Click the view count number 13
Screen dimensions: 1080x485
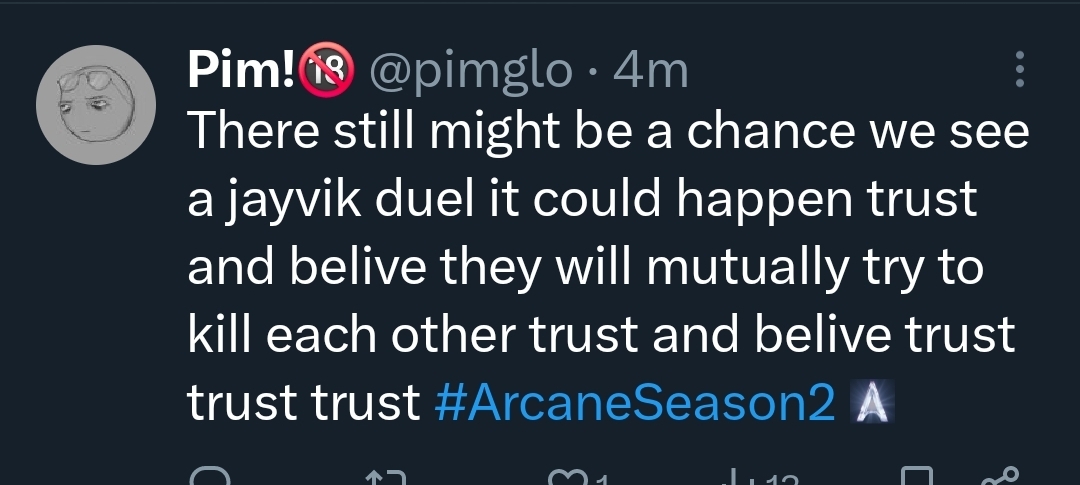pyautogui.click(x=770, y=479)
